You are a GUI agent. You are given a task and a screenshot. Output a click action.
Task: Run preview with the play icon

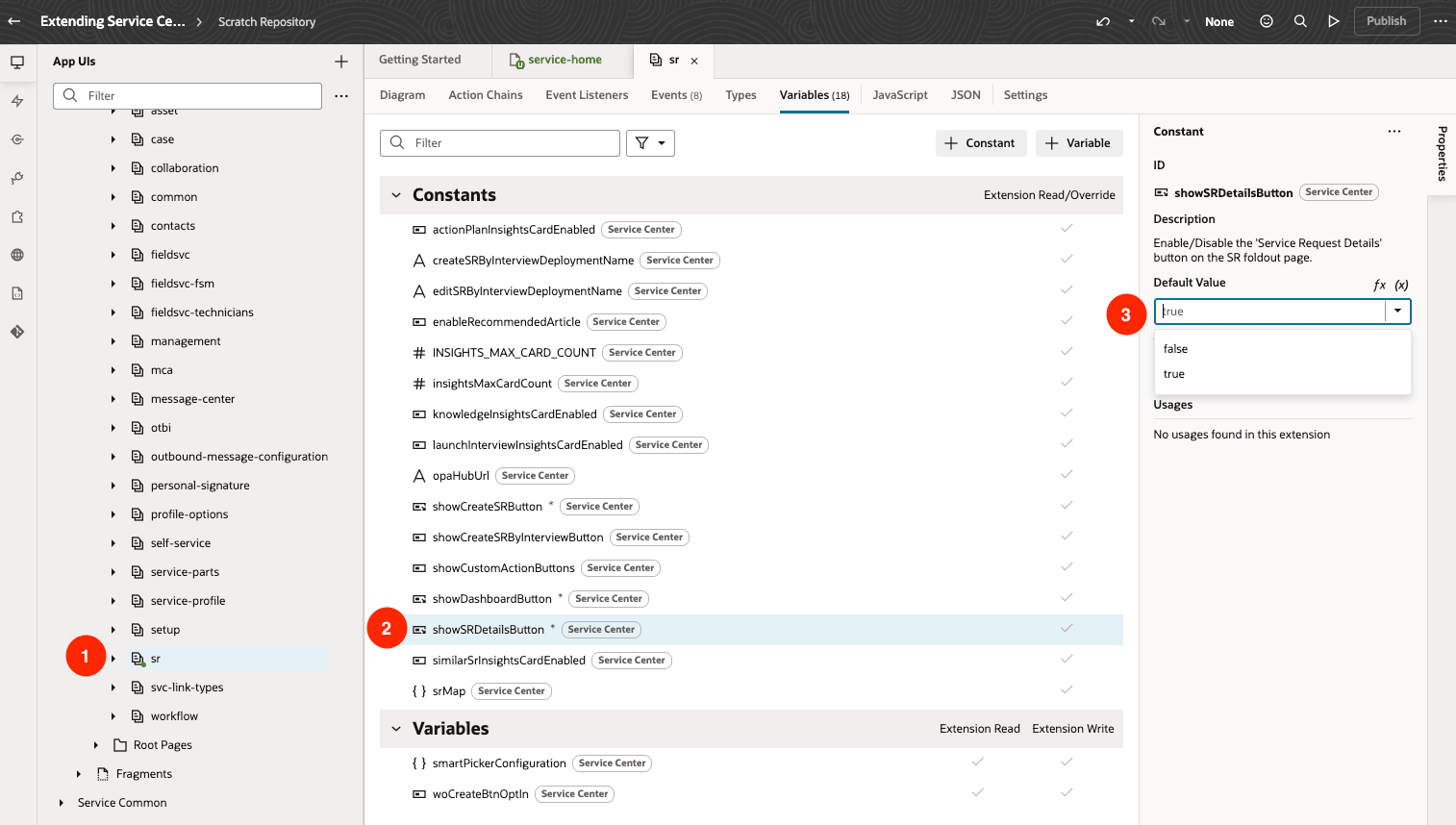tap(1334, 21)
